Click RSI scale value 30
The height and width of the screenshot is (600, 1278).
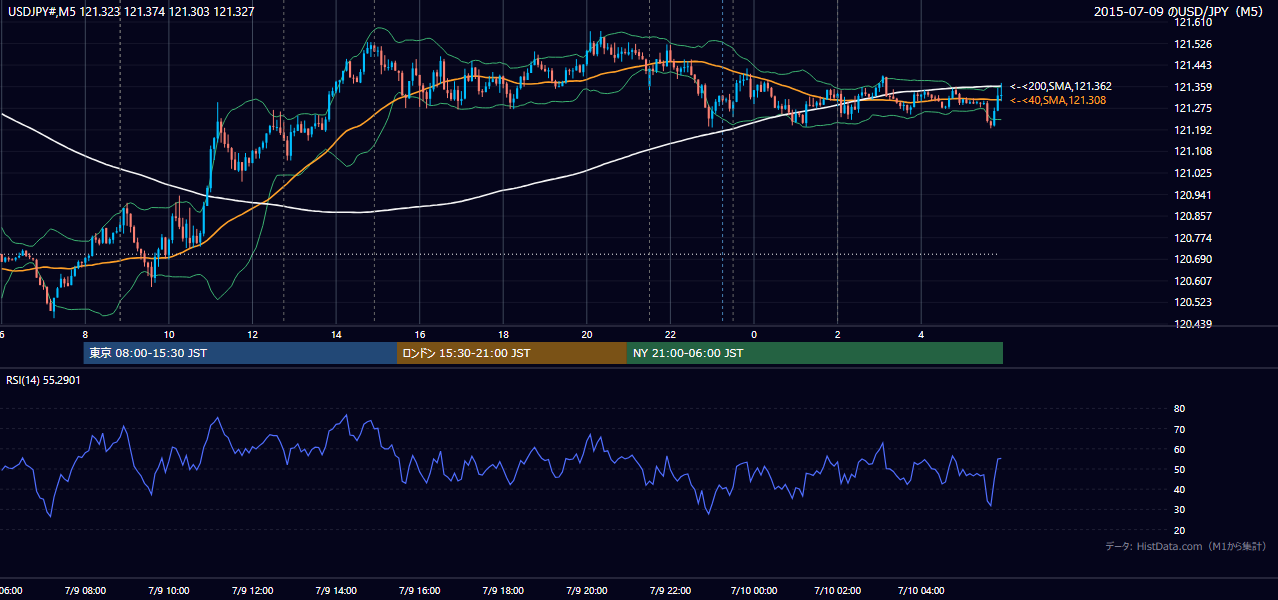click(x=1179, y=509)
